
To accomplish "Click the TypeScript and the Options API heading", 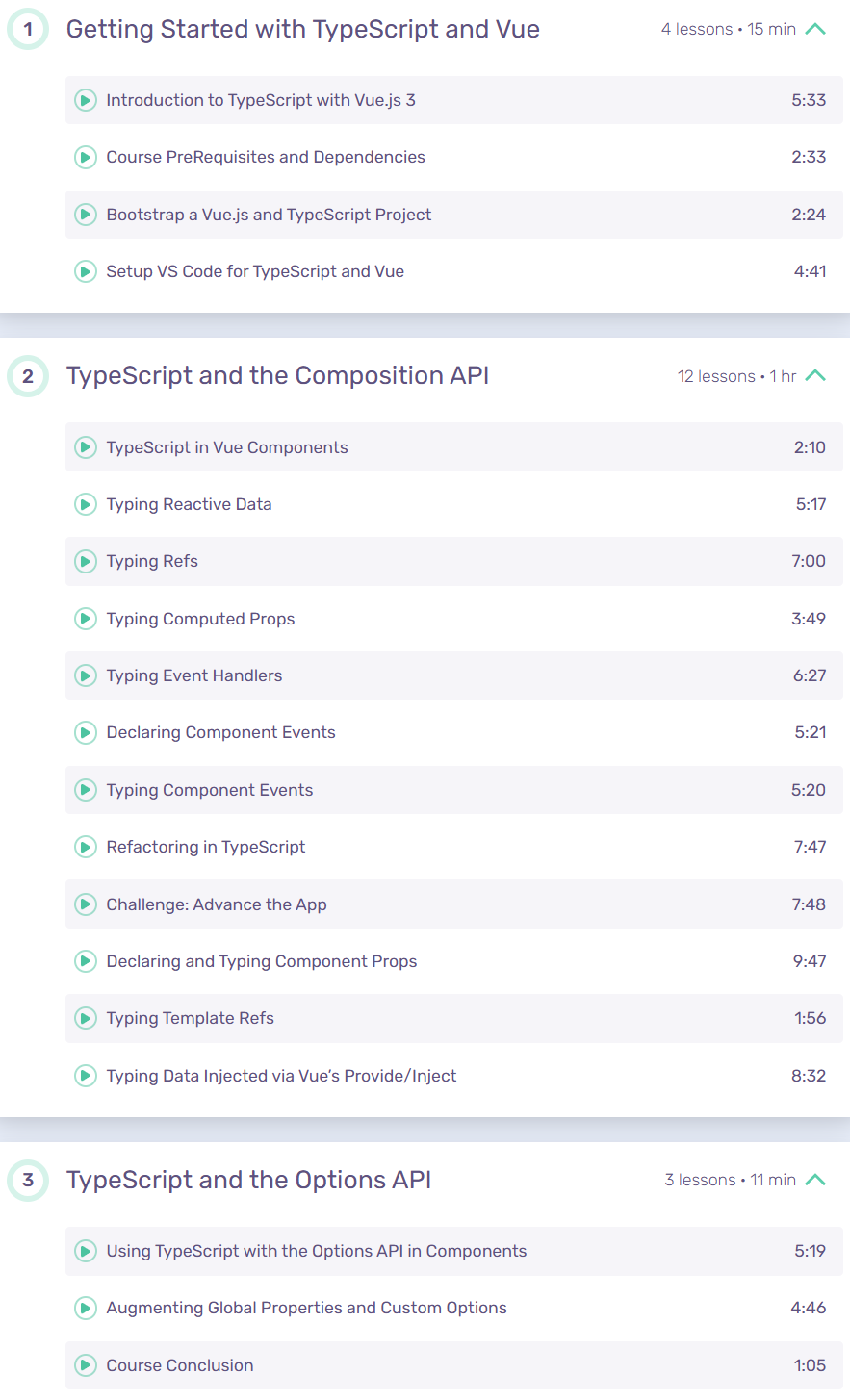I will 249,1180.
